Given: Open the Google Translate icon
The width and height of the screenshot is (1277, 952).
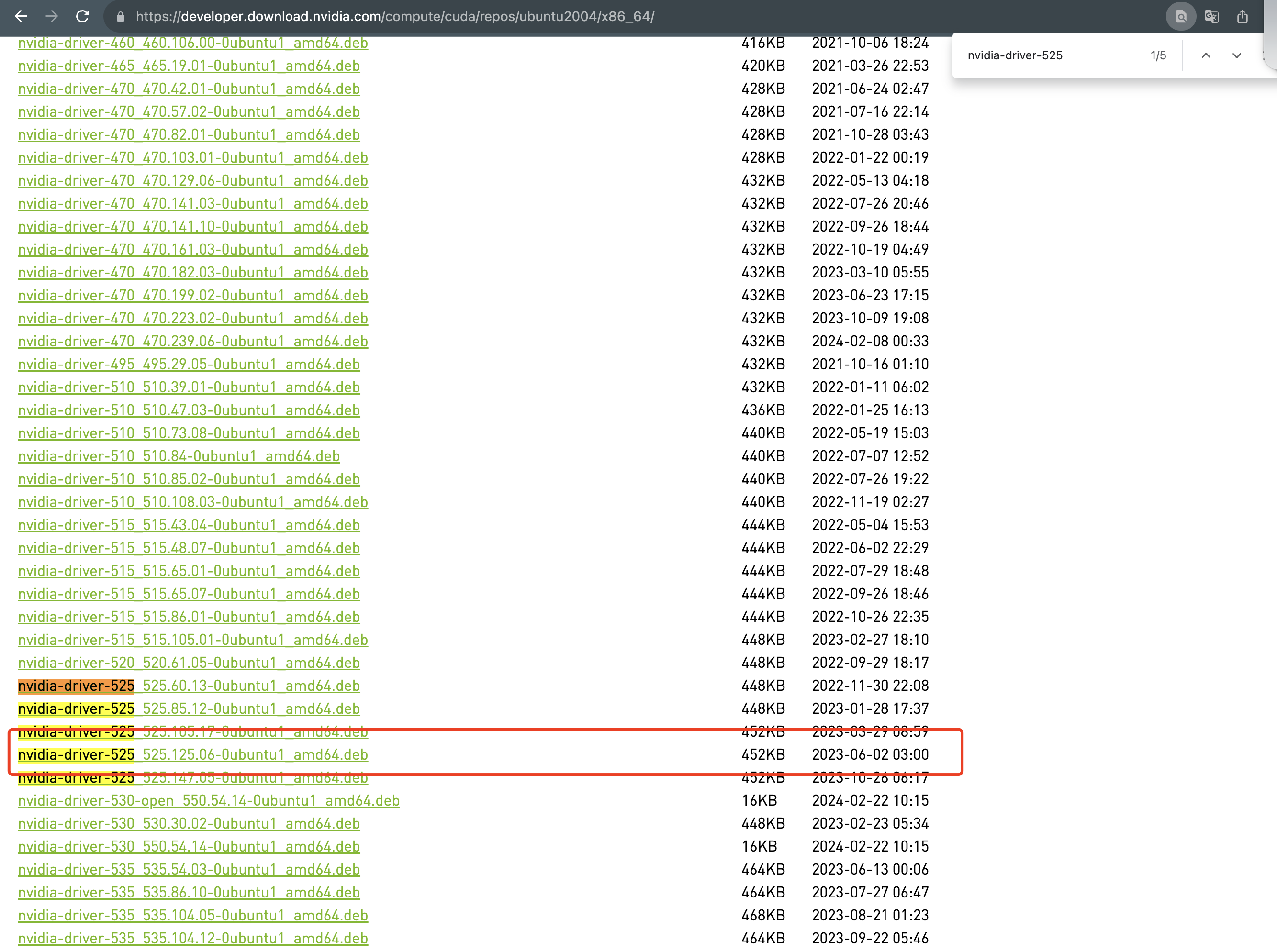Looking at the screenshot, I should [1212, 17].
